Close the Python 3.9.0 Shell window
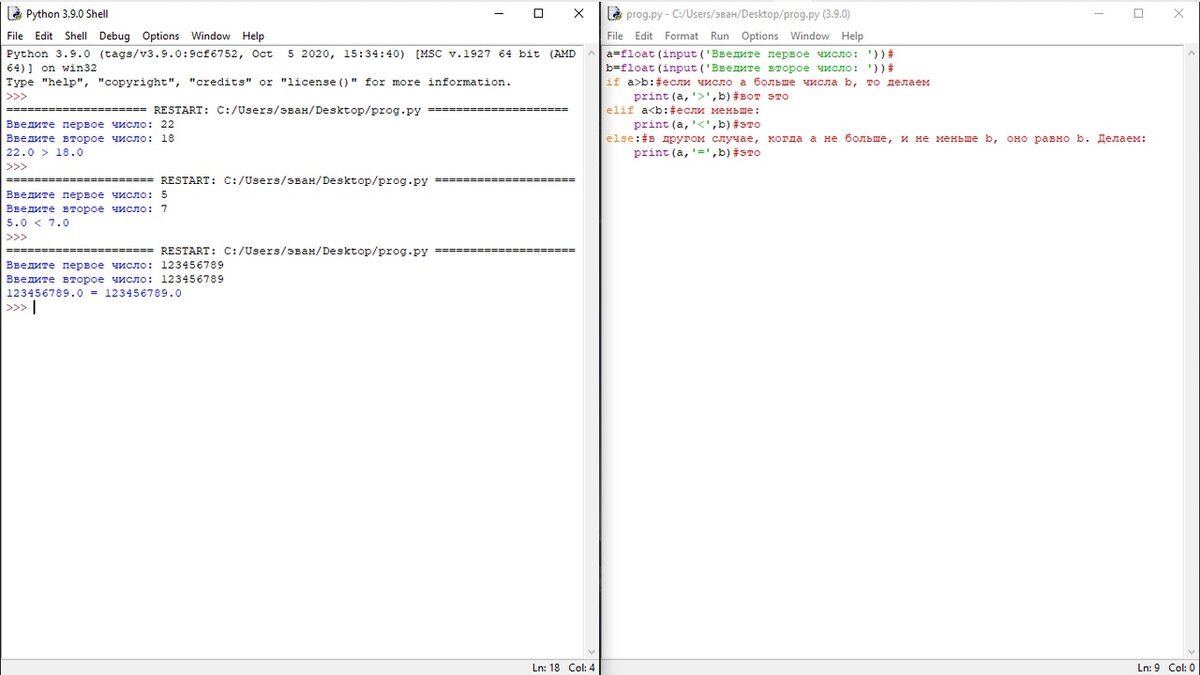 pos(579,14)
